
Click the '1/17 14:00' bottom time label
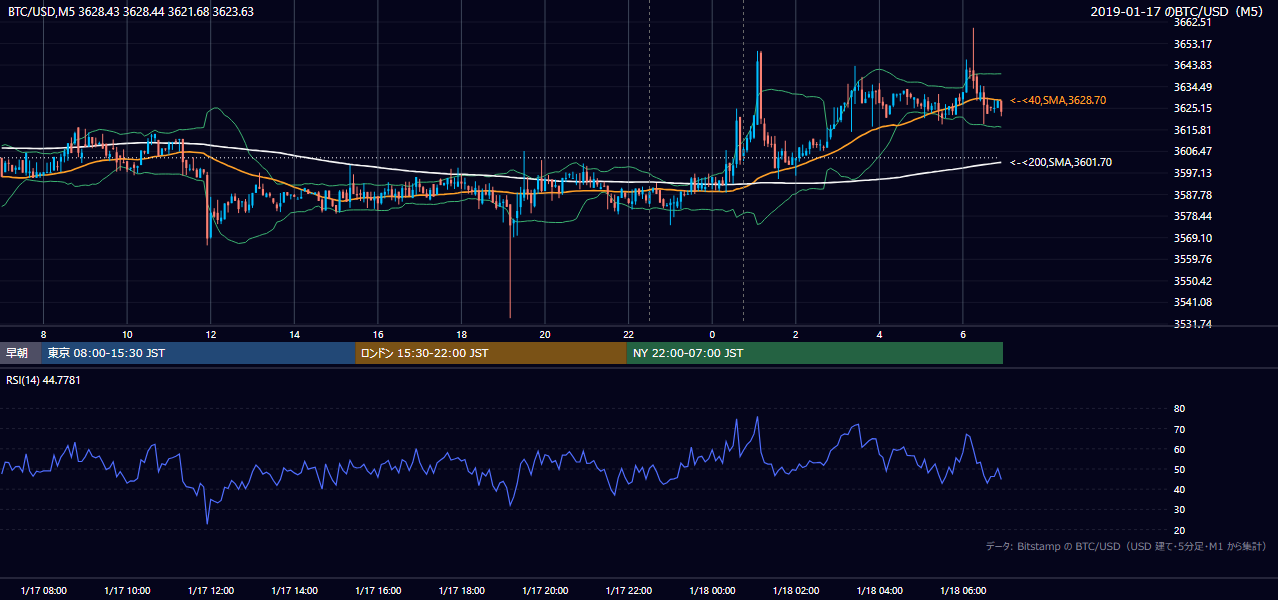coord(294,590)
